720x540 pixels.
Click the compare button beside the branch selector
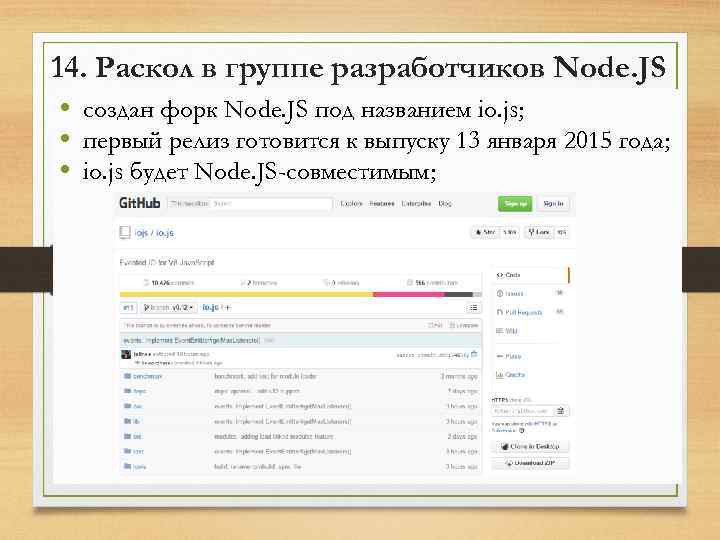(128, 308)
